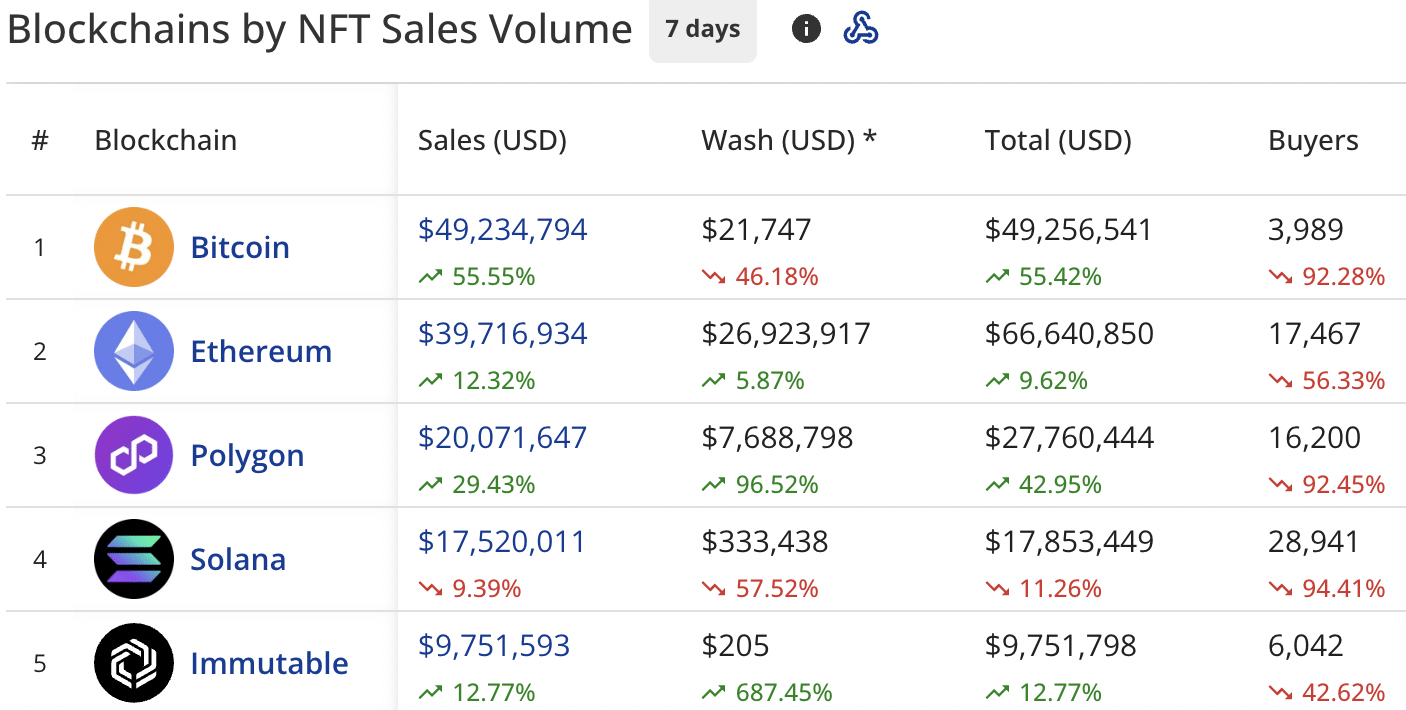Open the Bitcoin blockchain link
This screenshot has width=1406, height=710.
coord(240,247)
